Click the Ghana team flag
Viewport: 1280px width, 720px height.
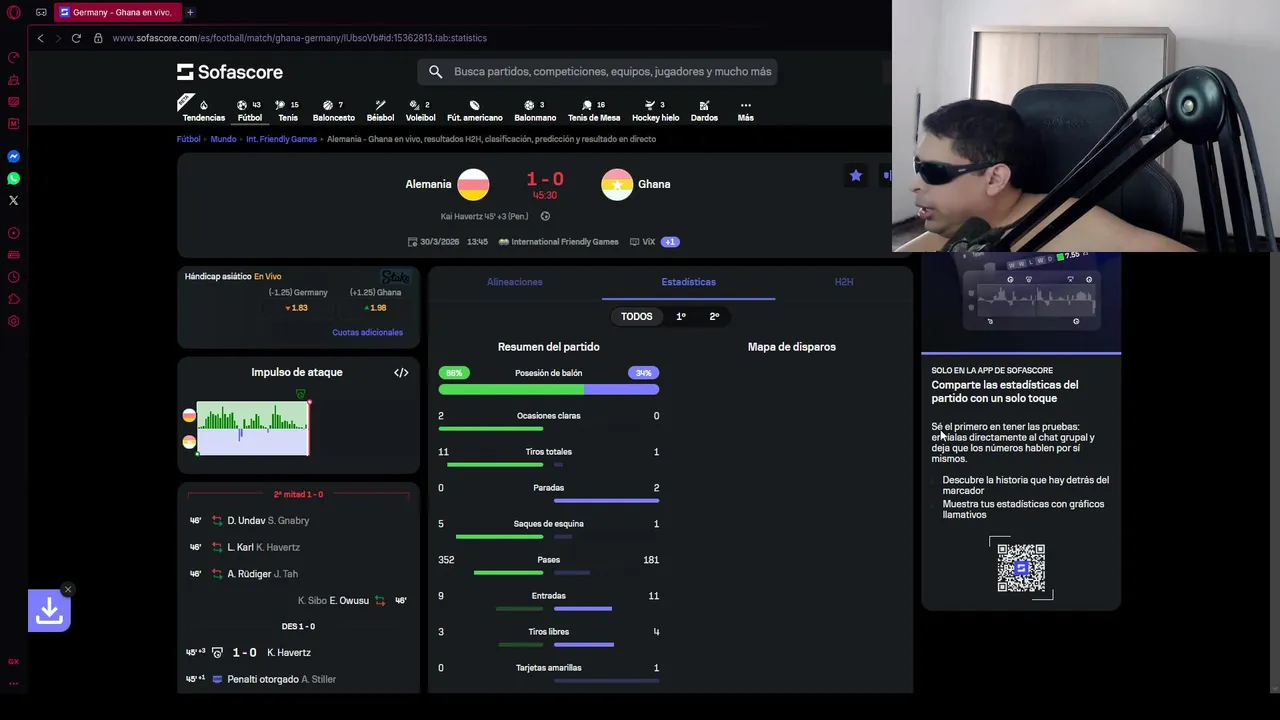click(x=617, y=184)
